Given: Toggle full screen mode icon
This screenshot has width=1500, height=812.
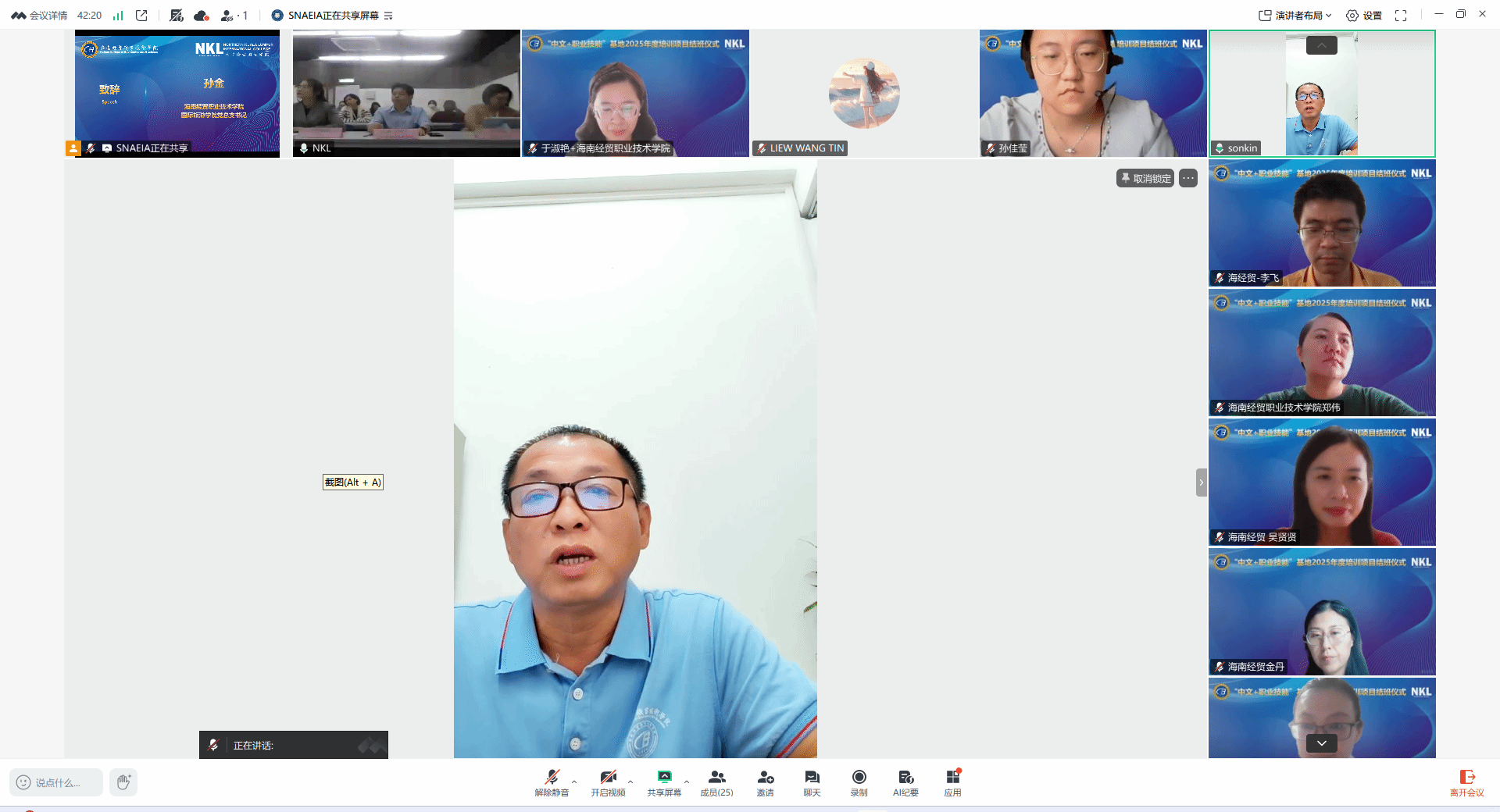Looking at the screenshot, I should pos(1401,16).
